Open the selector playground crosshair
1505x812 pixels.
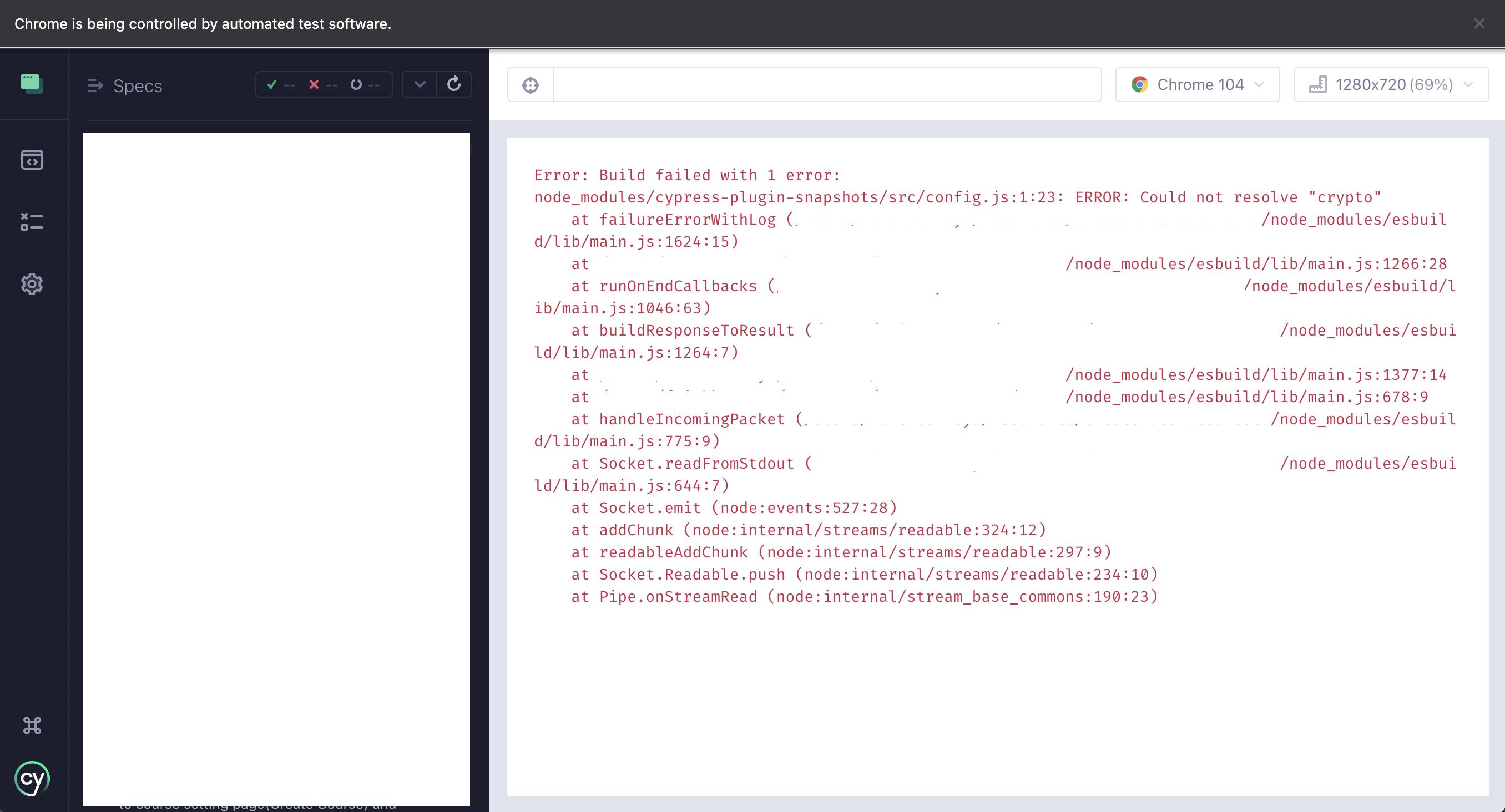click(530, 85)
